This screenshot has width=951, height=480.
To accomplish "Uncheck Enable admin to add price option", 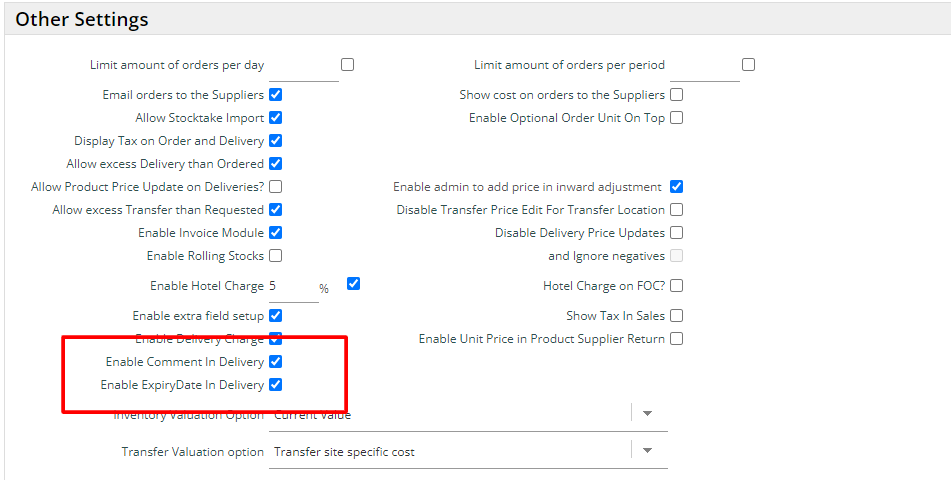I will [676, 187].
